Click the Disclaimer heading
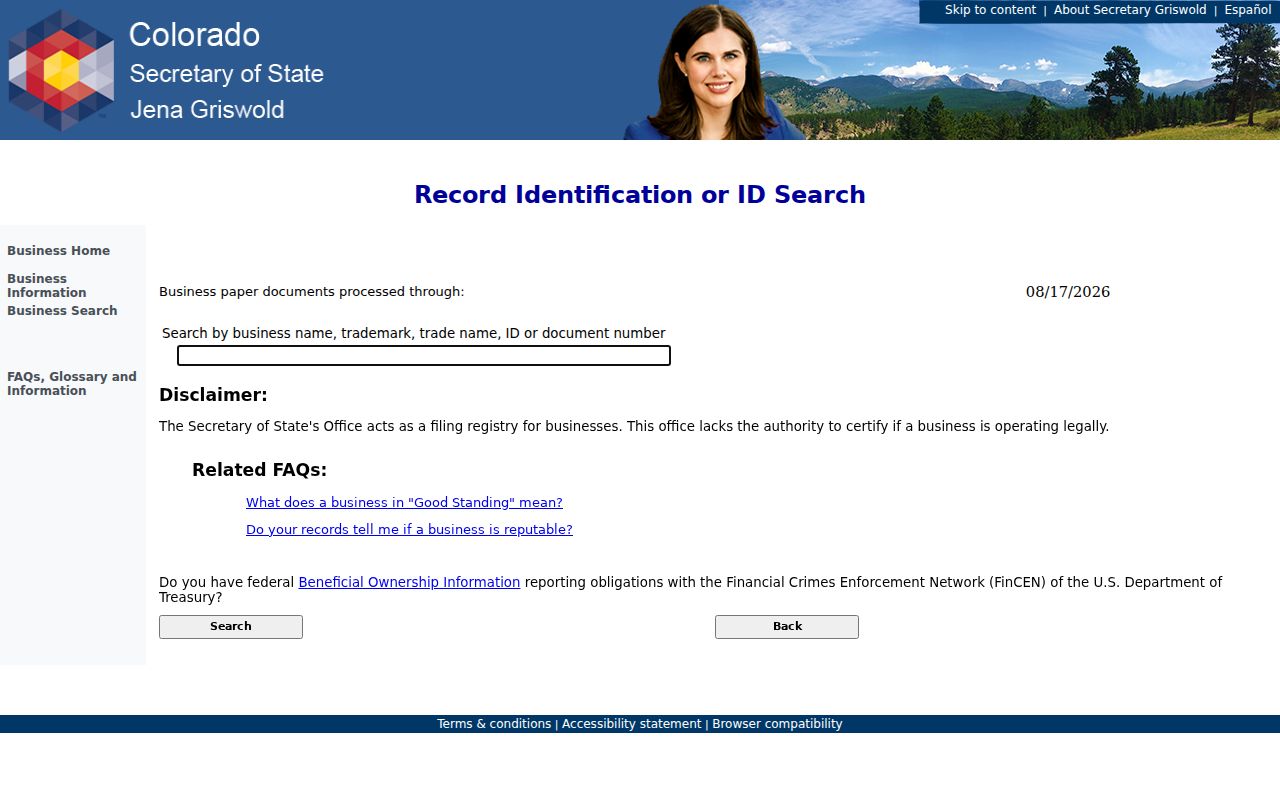This screenshot has height=800, width=1280. point(213,395)
